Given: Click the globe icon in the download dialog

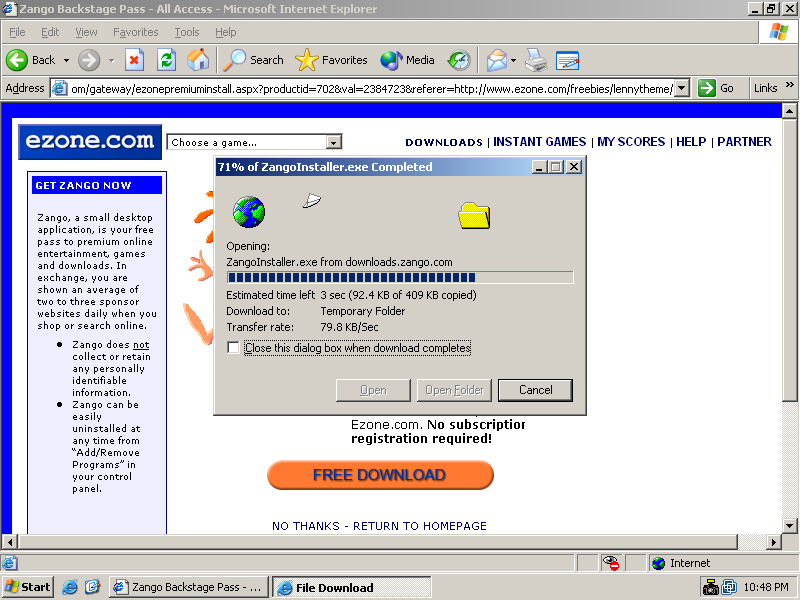Looking at the screenshot, I should point(249,212).
